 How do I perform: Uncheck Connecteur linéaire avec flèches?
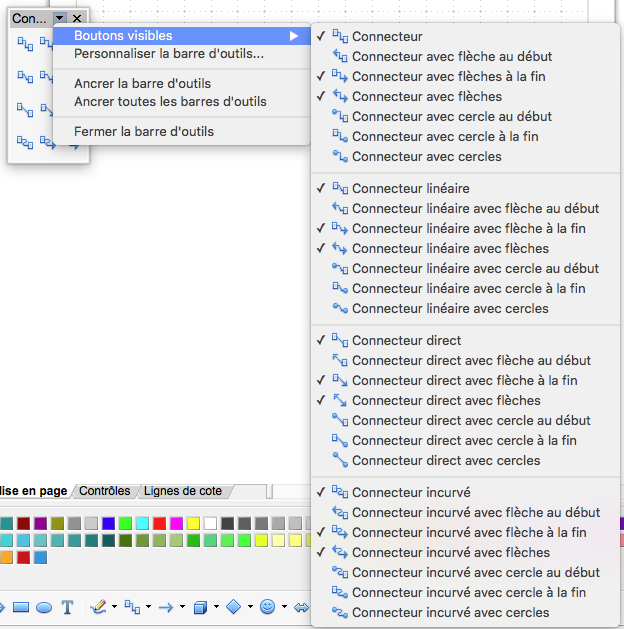(466, 249)
